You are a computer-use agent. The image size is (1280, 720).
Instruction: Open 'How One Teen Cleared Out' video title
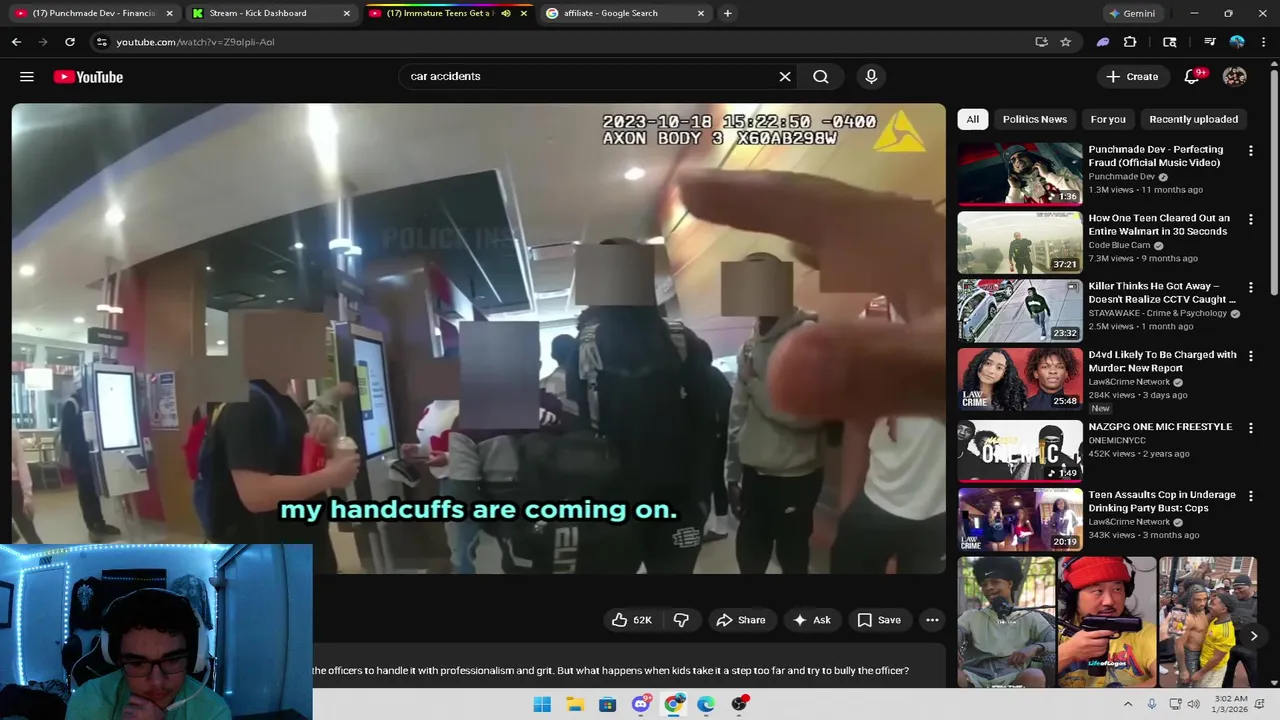coord(1159,224)
